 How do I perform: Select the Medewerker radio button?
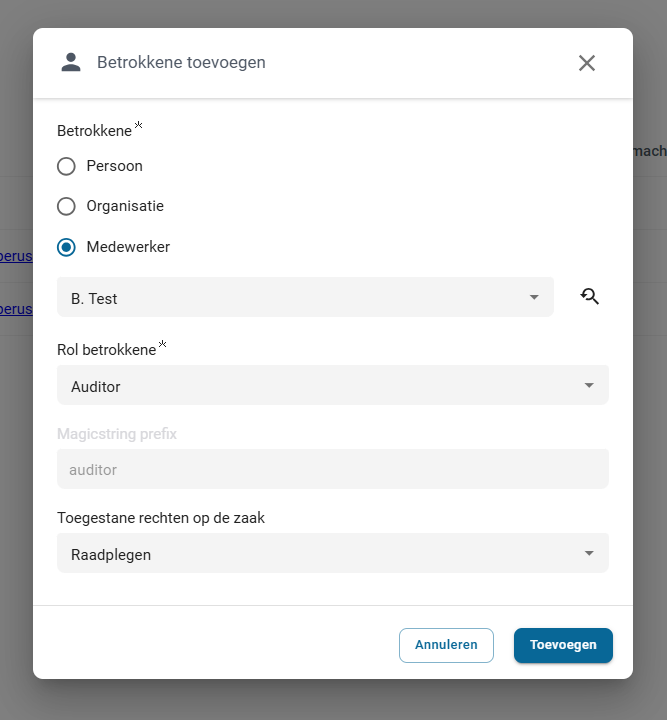click(x=67, y=247)
